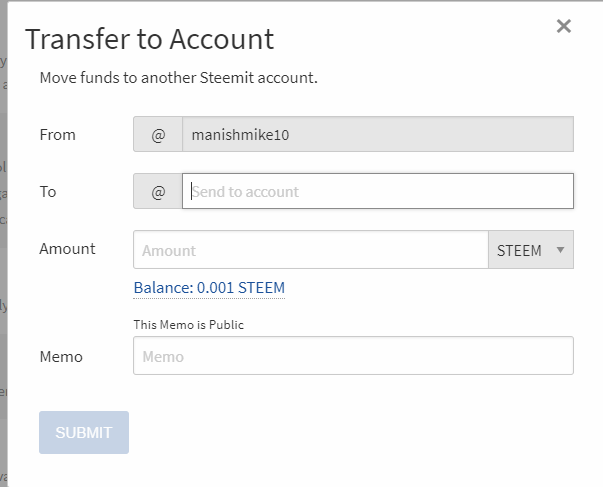
Task: Click the dropdown triangle arrow next to STEEM
Action: (560, 250)
